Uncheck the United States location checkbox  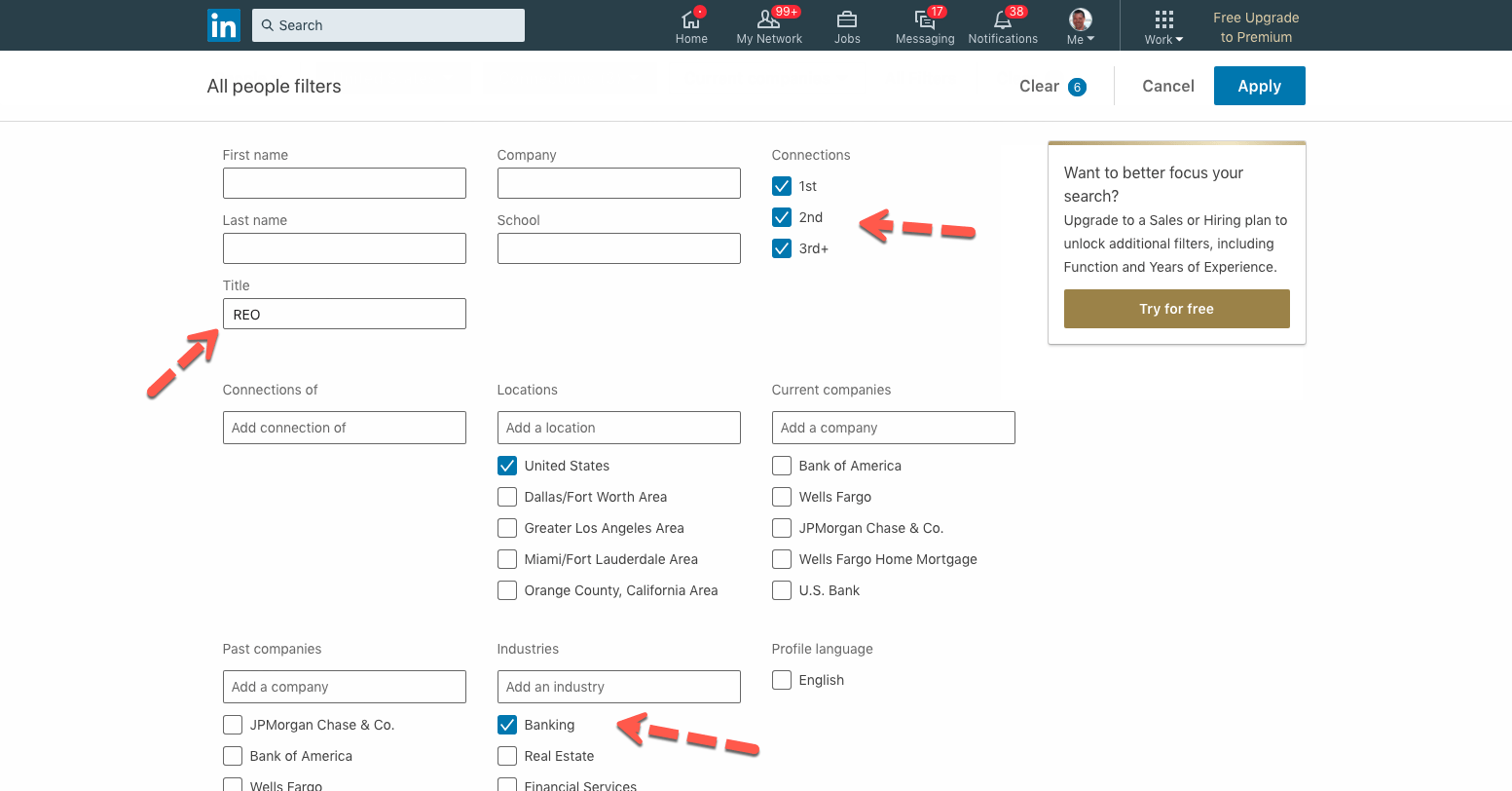[506, 466]
